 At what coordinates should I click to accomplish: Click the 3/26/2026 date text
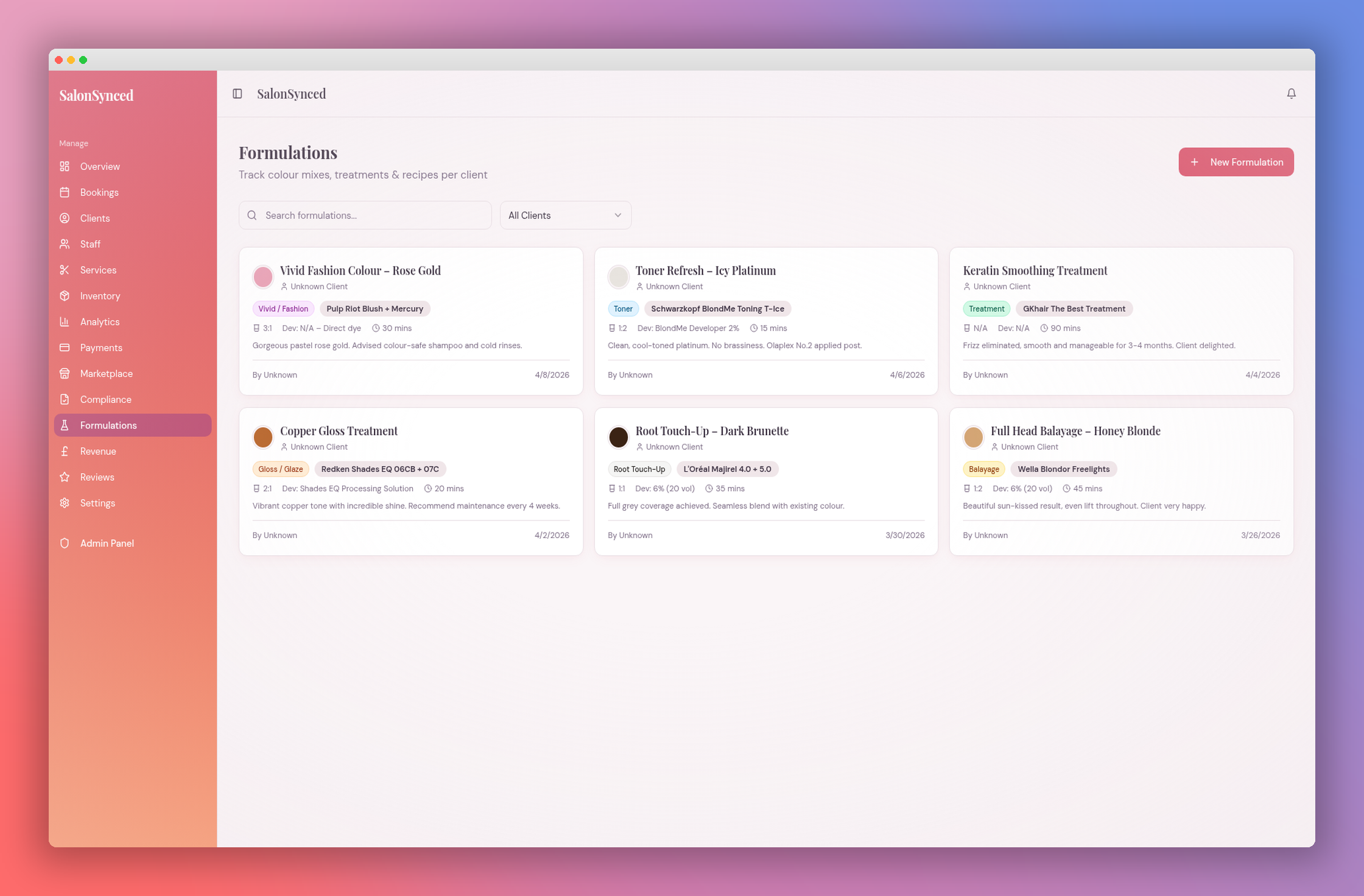click(x=1260, y=536)
